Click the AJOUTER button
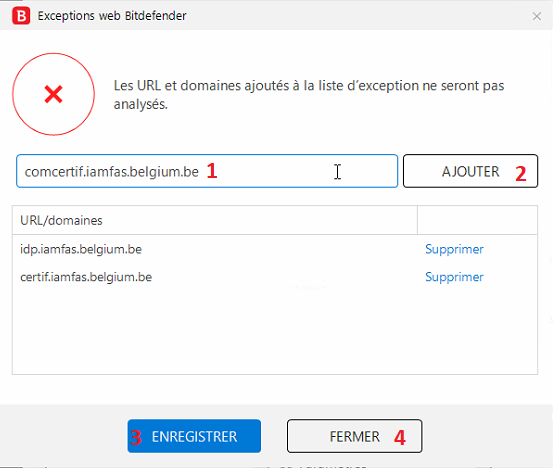Image resolution: width=553 pixels, height=468 pixels. (x=470, y=171)
